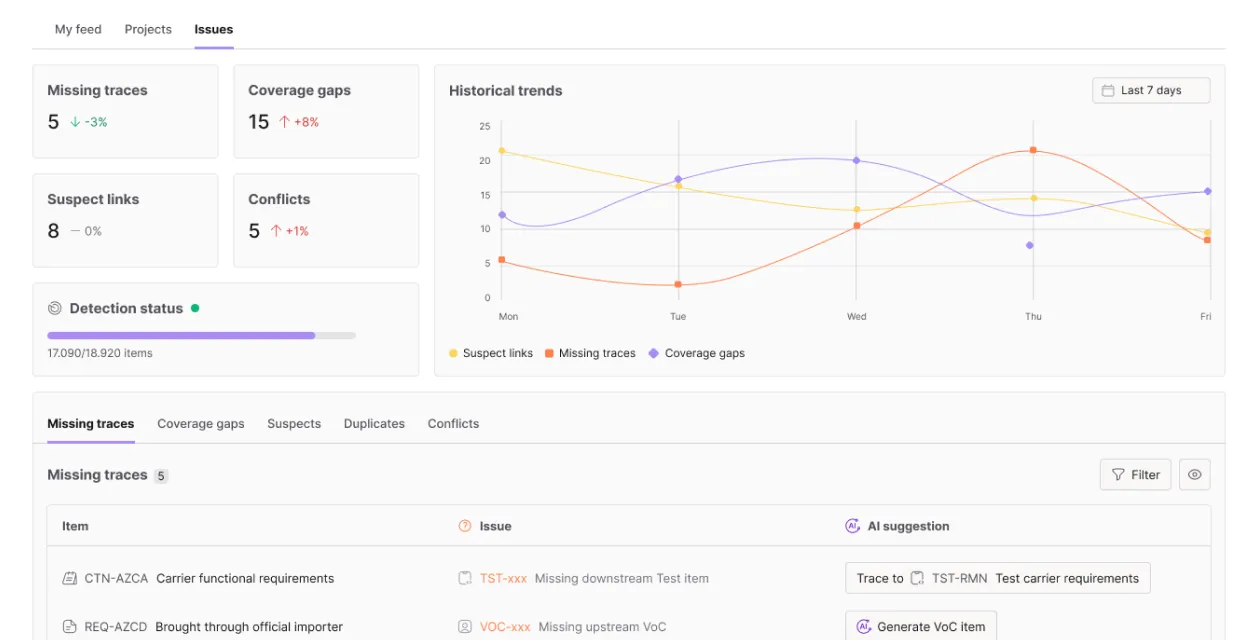Click the funnel icon in Filter button
1256x640 pixels.
pos(1119,475)
